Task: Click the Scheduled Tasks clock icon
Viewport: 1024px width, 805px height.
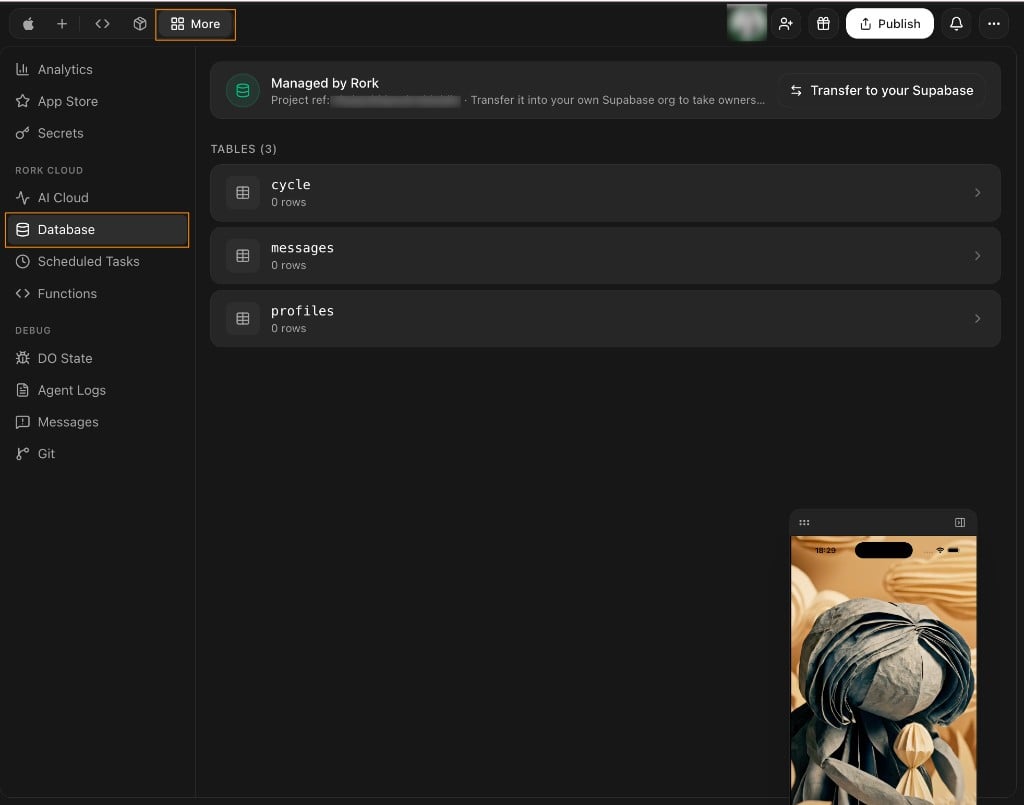Action: click(22, 261)
